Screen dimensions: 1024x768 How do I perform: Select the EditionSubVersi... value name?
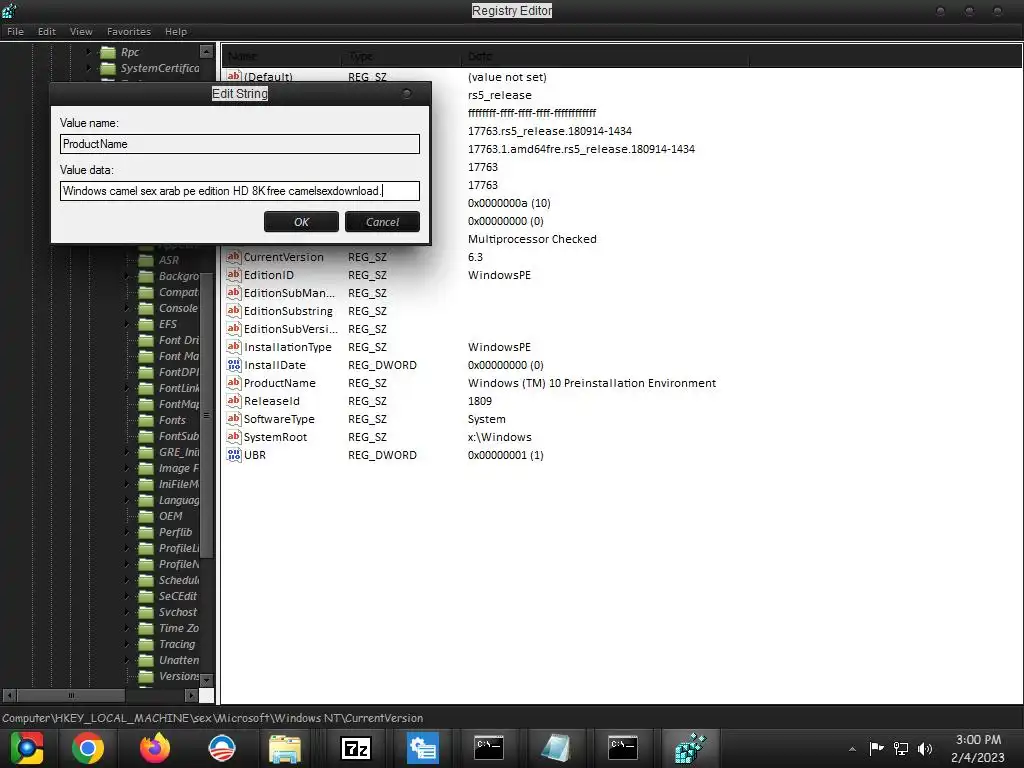point(291,329)
